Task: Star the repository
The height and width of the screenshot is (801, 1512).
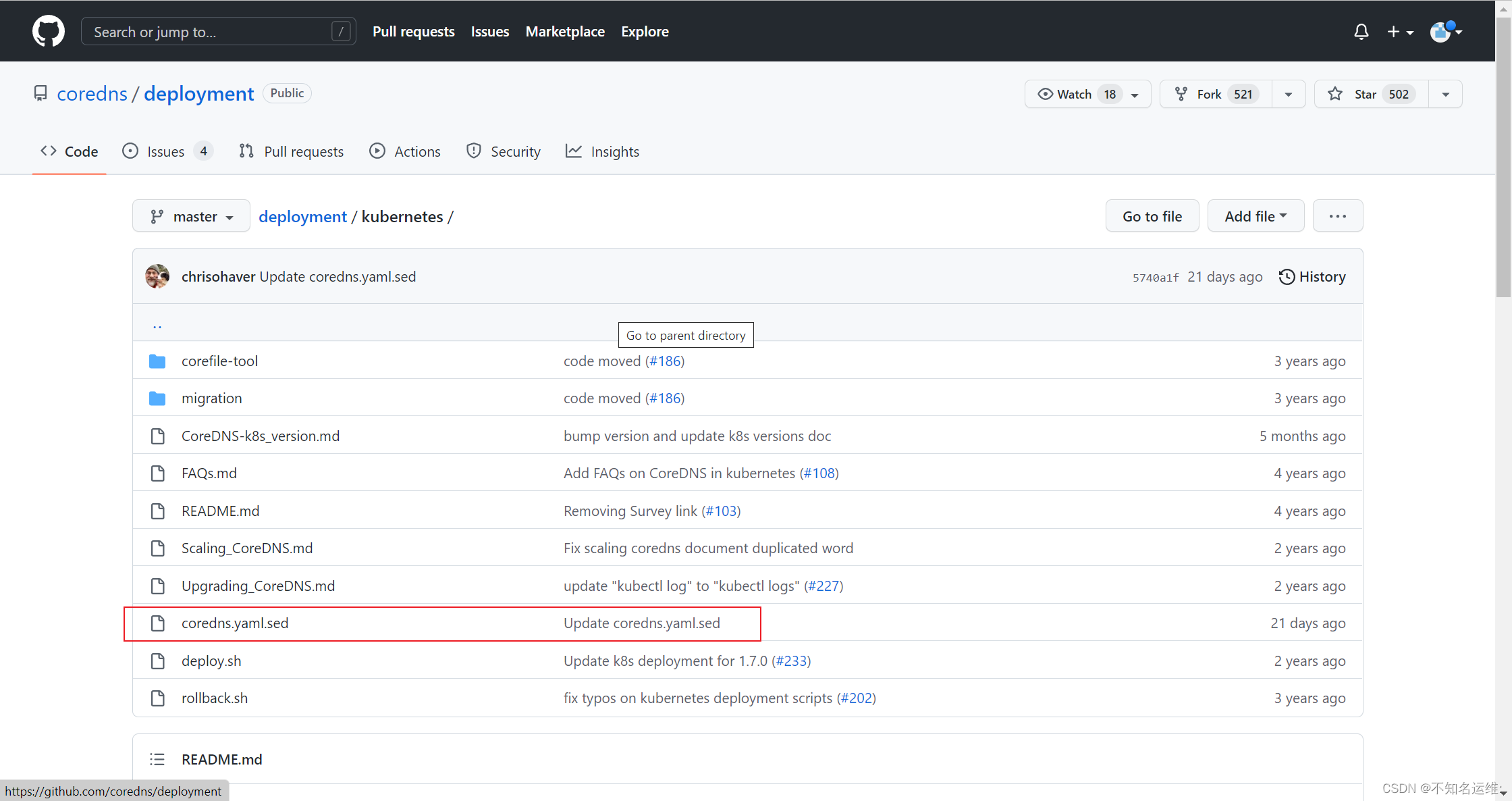Action: tap(1371, 94)
